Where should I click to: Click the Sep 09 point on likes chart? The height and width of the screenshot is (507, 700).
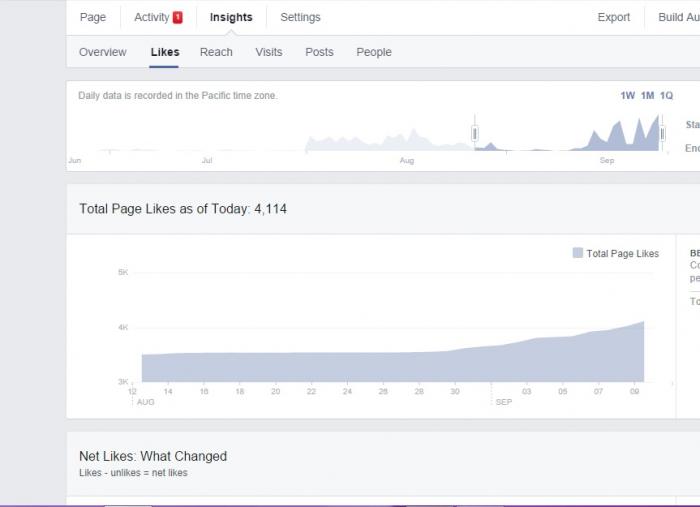click(634, 323)
